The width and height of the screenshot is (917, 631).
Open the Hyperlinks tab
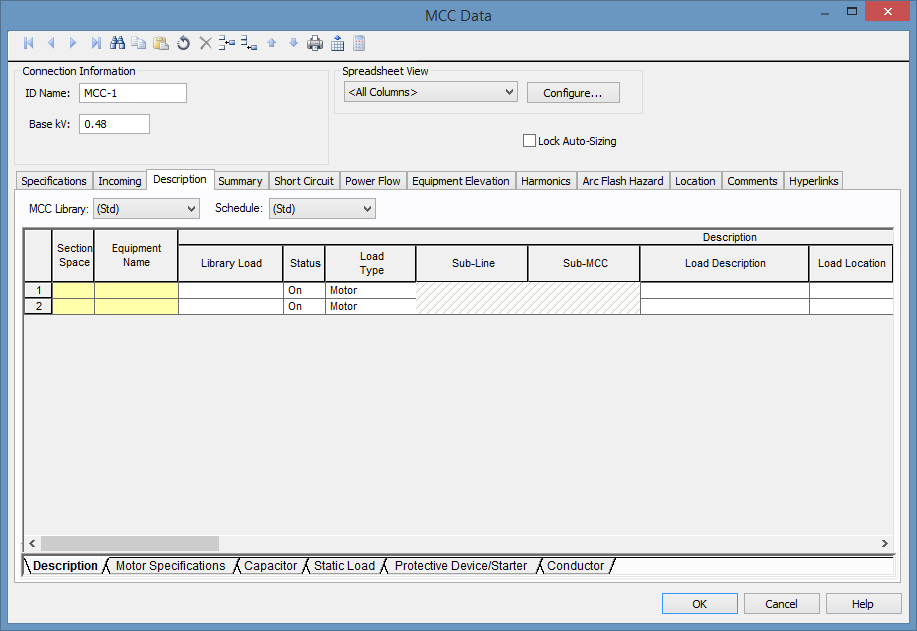(x=813, y=181)
